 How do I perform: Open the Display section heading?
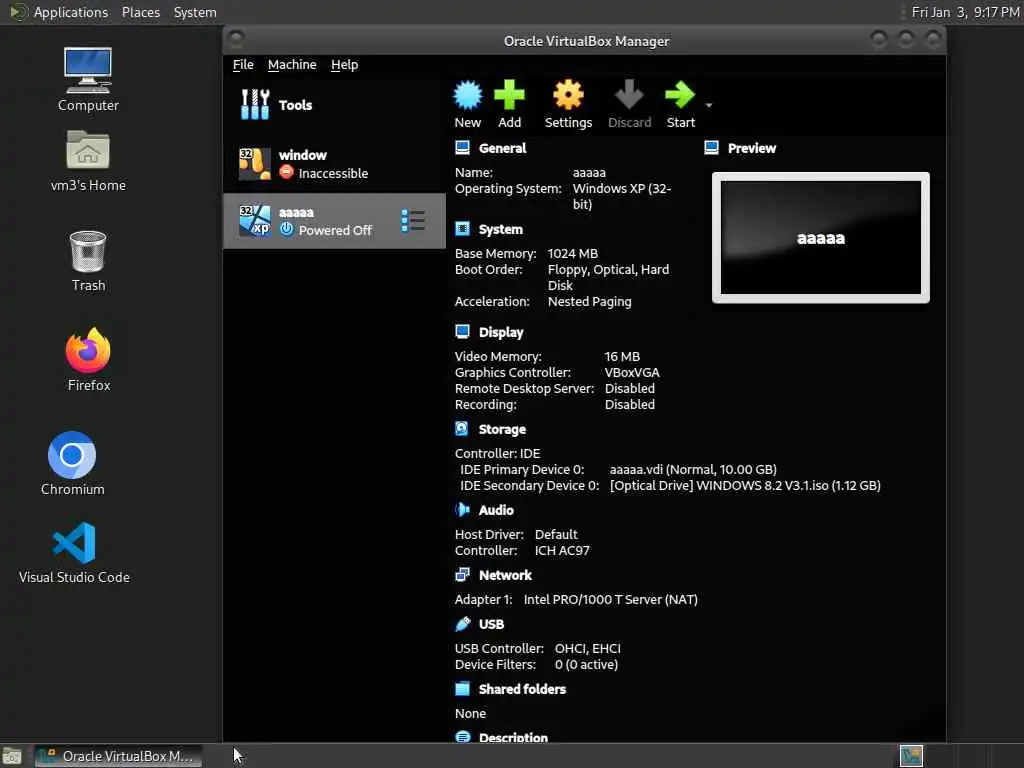tap(501, 332)
